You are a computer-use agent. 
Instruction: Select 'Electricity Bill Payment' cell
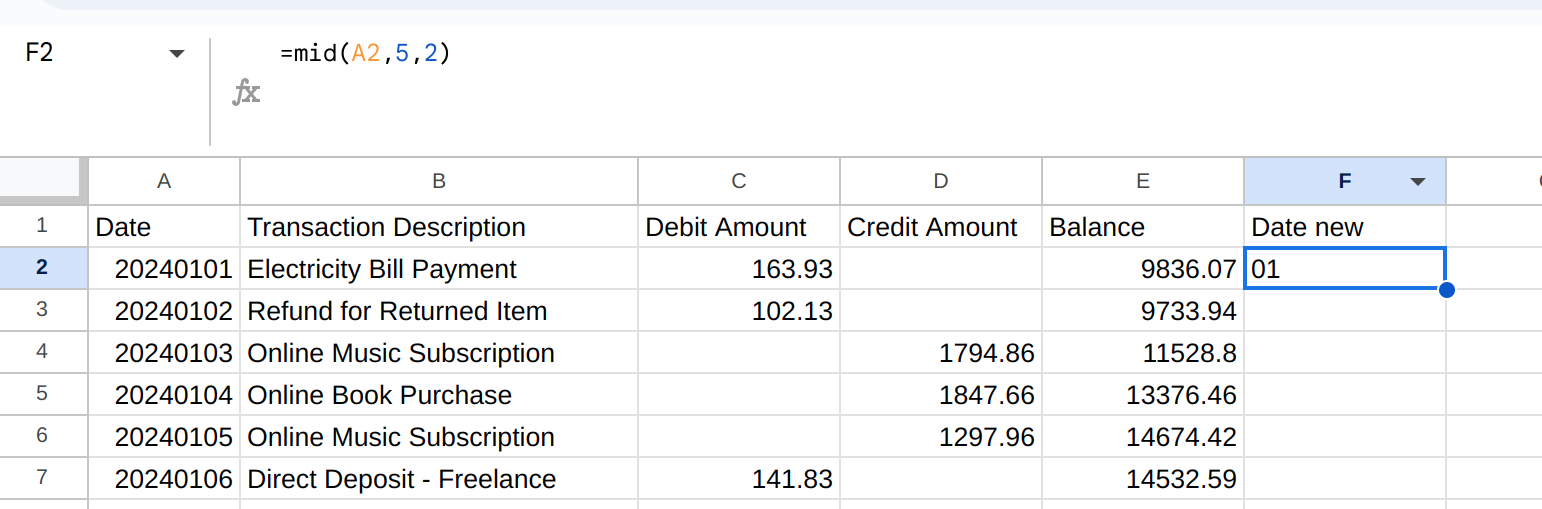pos(439,269)
